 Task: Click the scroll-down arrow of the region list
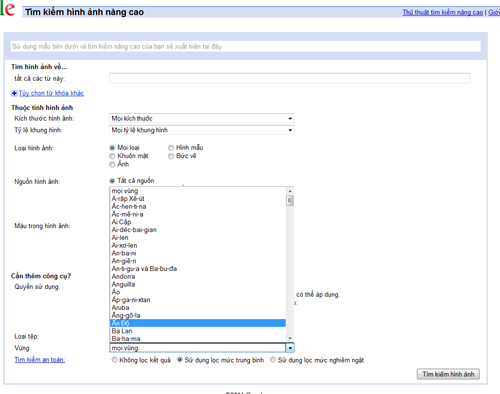pyautogui.click(x=290, y=338)
